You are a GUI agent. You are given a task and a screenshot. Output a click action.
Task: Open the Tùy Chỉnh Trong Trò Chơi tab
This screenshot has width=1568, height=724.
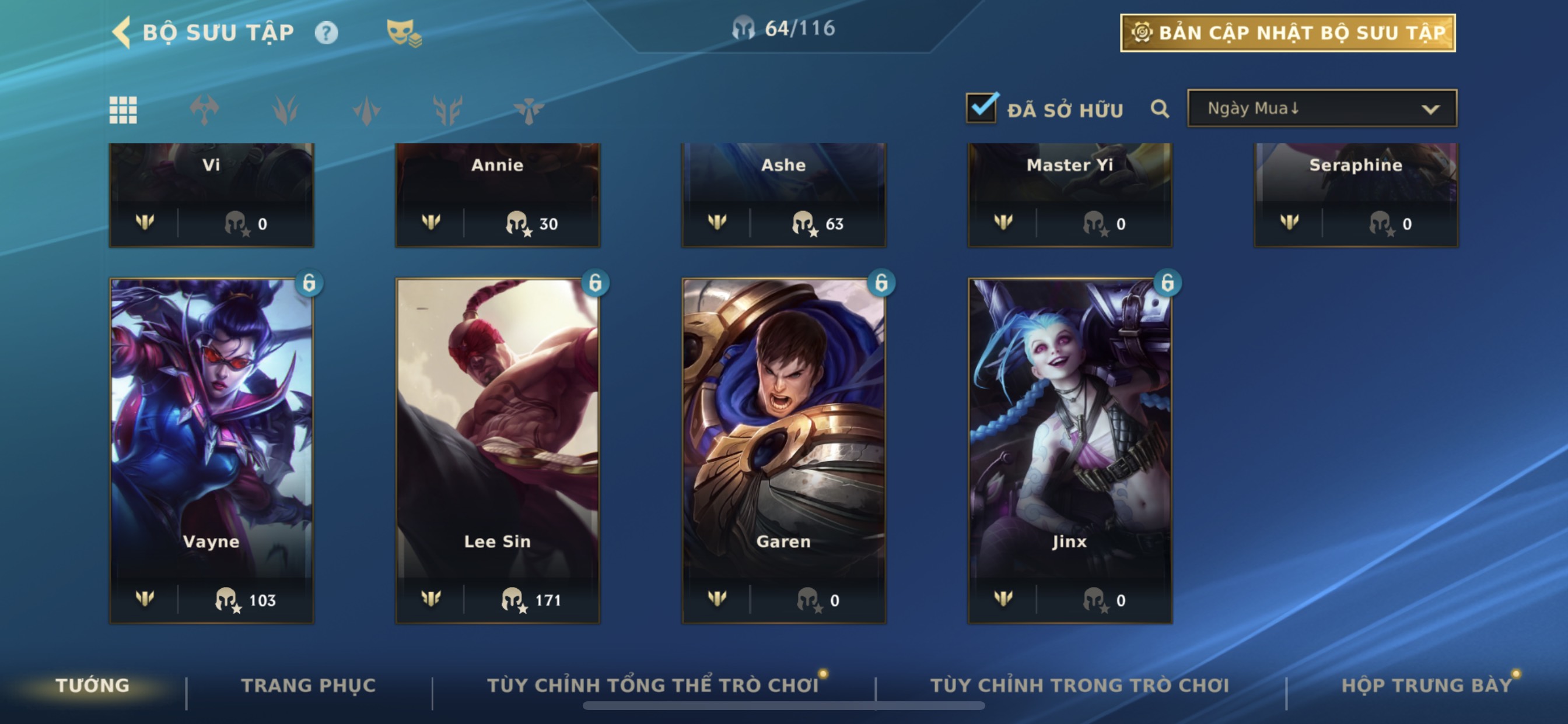tap(1080, 686)
